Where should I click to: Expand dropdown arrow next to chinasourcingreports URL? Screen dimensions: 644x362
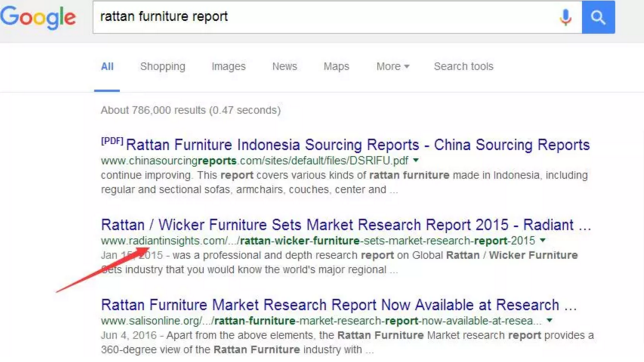(416, 160)
